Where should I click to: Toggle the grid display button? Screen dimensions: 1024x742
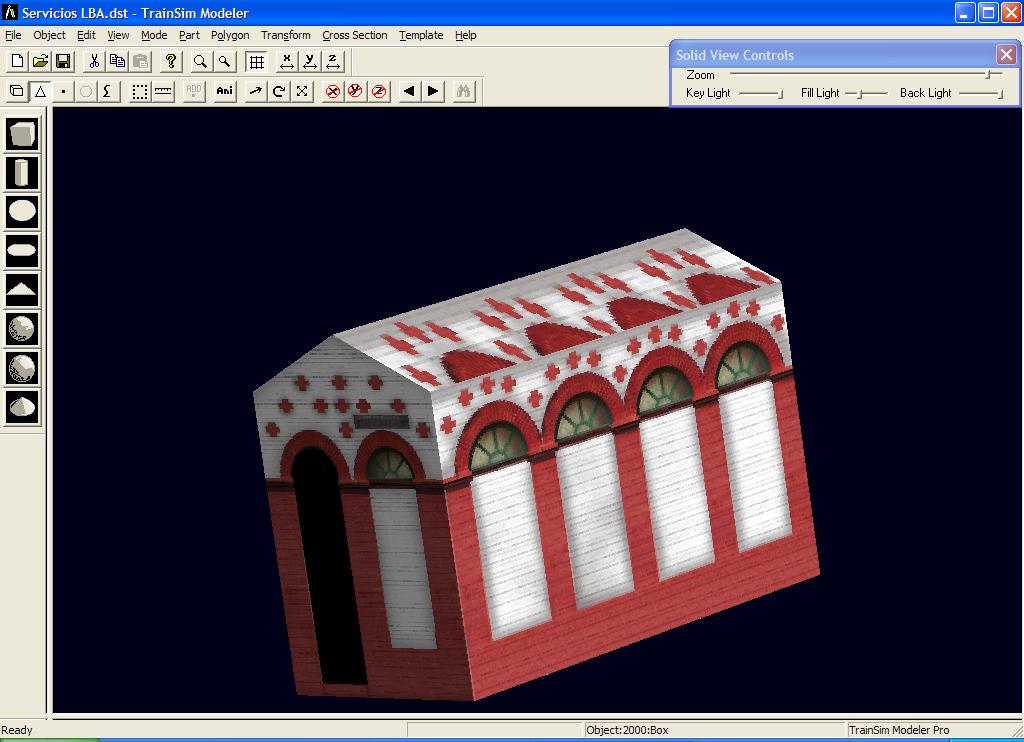pyautogui.click(x=256, y=62)
